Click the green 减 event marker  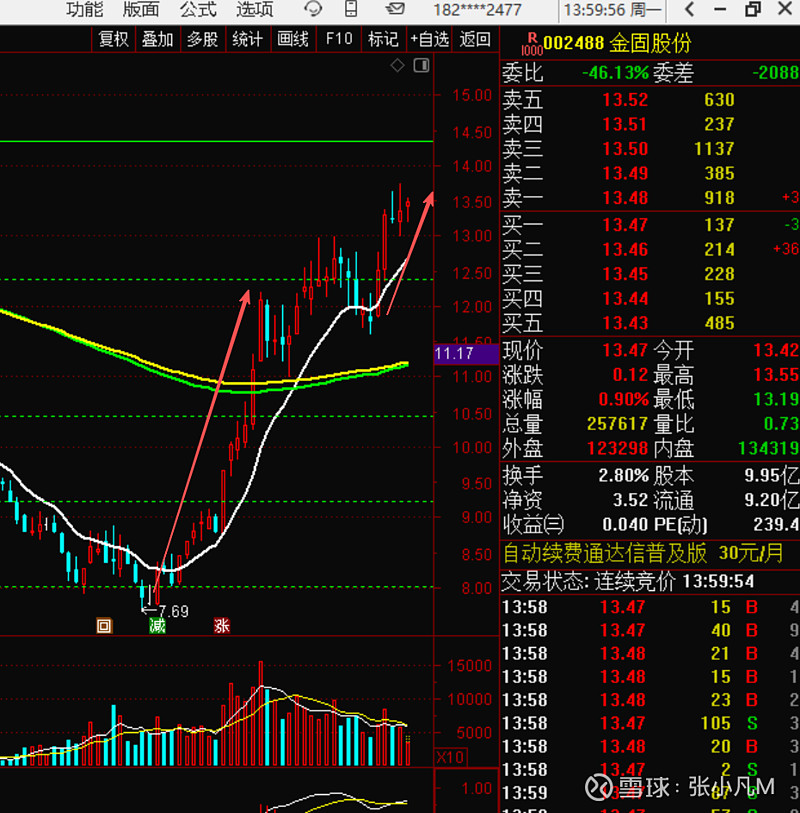pyautogui.click(x=157, y=626)
